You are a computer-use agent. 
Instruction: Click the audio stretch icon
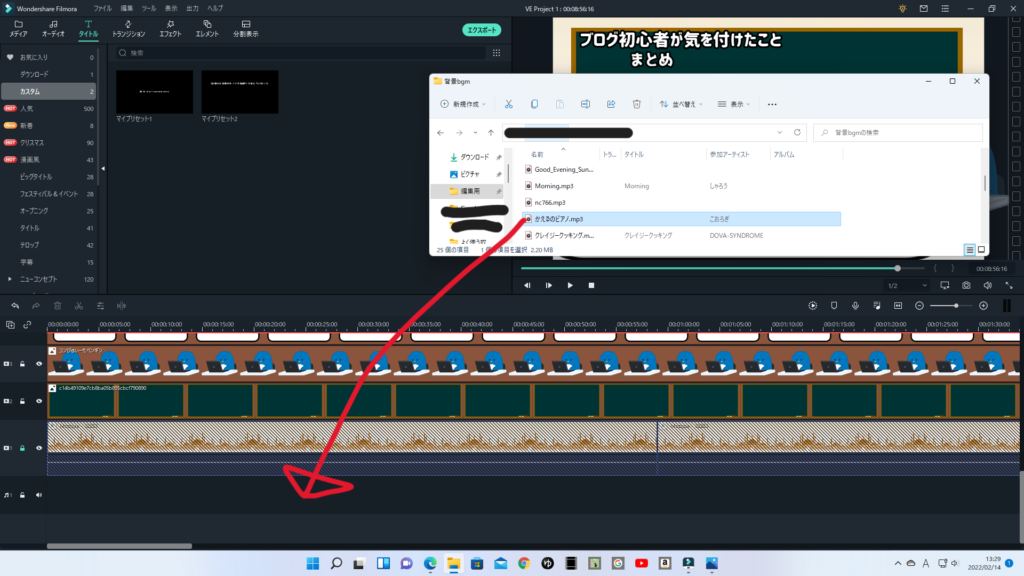click(x=121, y=306)
